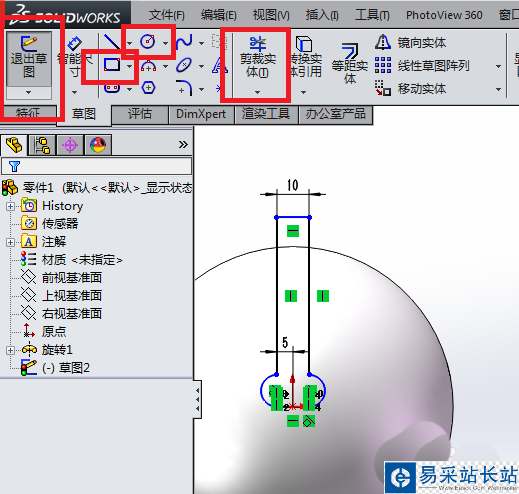Open the 工具(T) menu
The height and width of the screenshot is (494, 519).
tap(372, 15)
